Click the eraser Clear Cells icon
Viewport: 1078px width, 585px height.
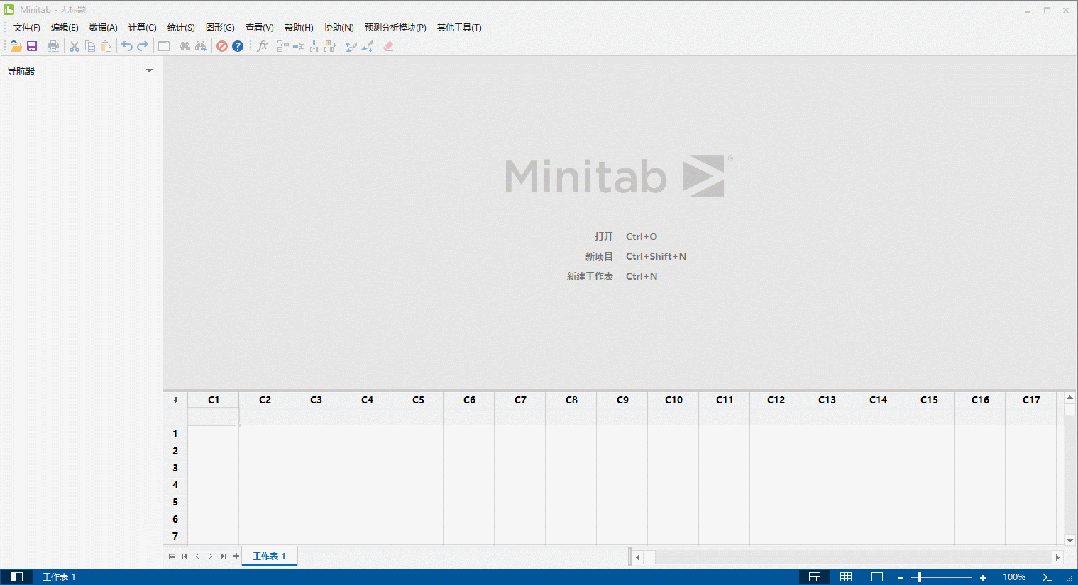tap(388, 46)
